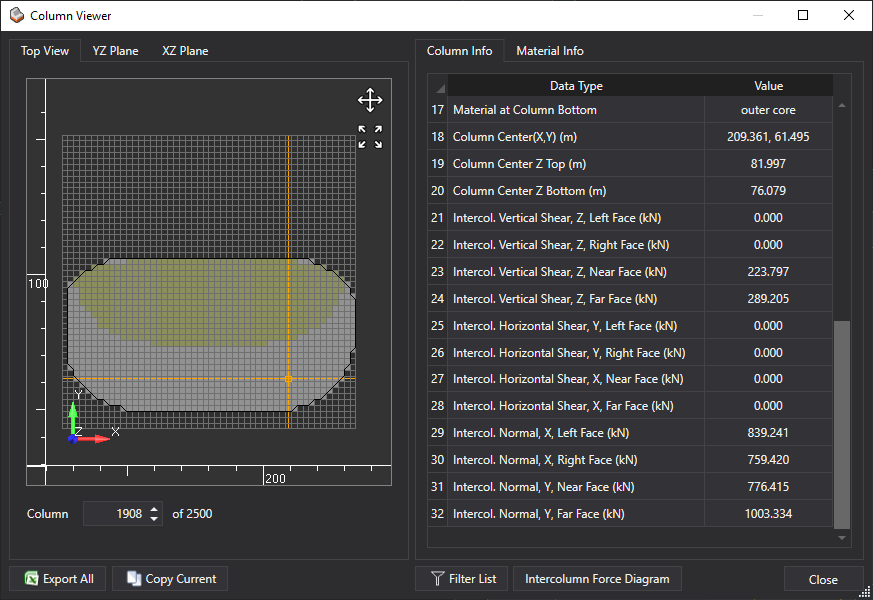
Task: Click Horizontal Shear Y Left Face row
Action: tap(630, 326)
